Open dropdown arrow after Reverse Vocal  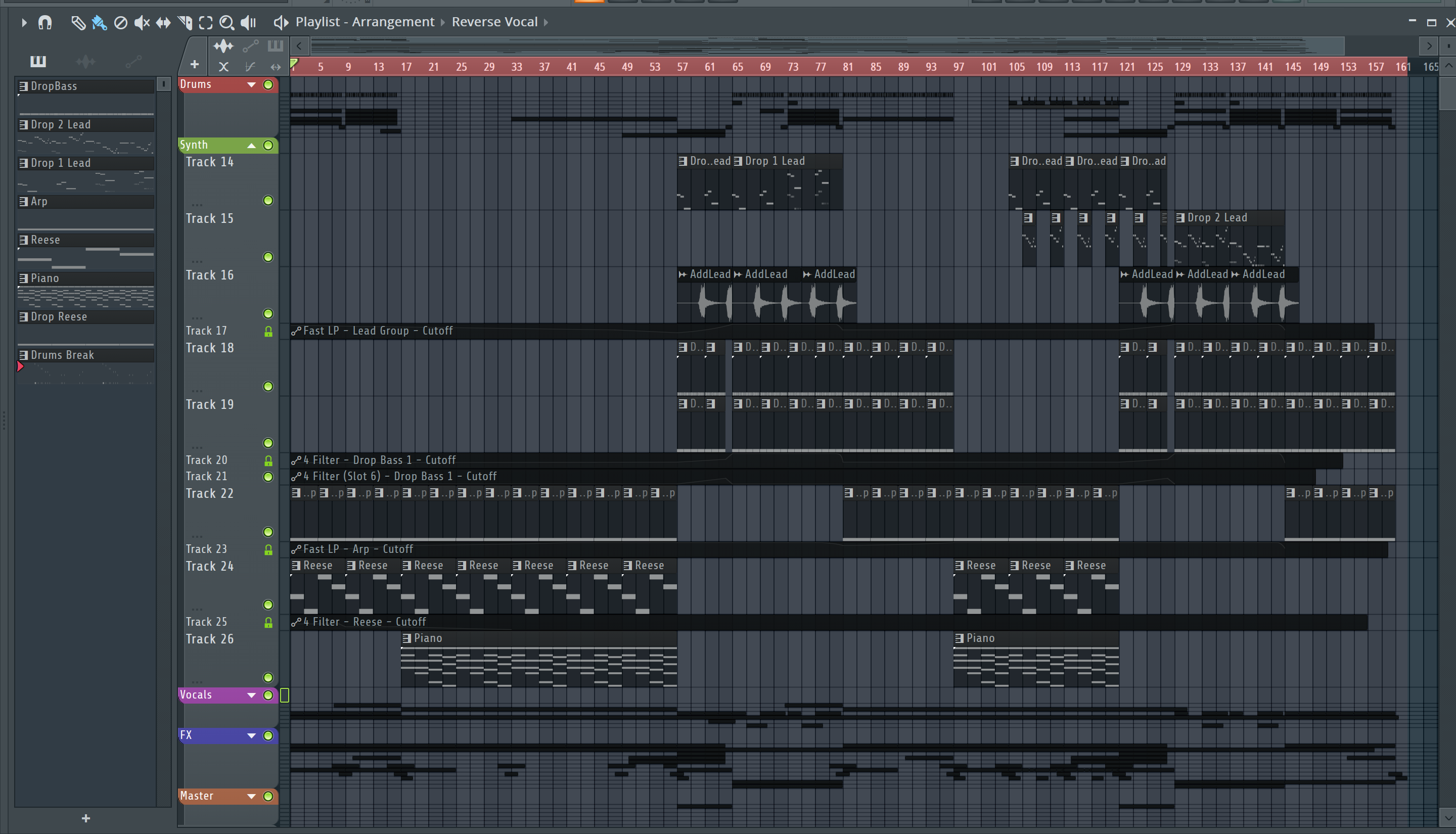coord(546,22)
